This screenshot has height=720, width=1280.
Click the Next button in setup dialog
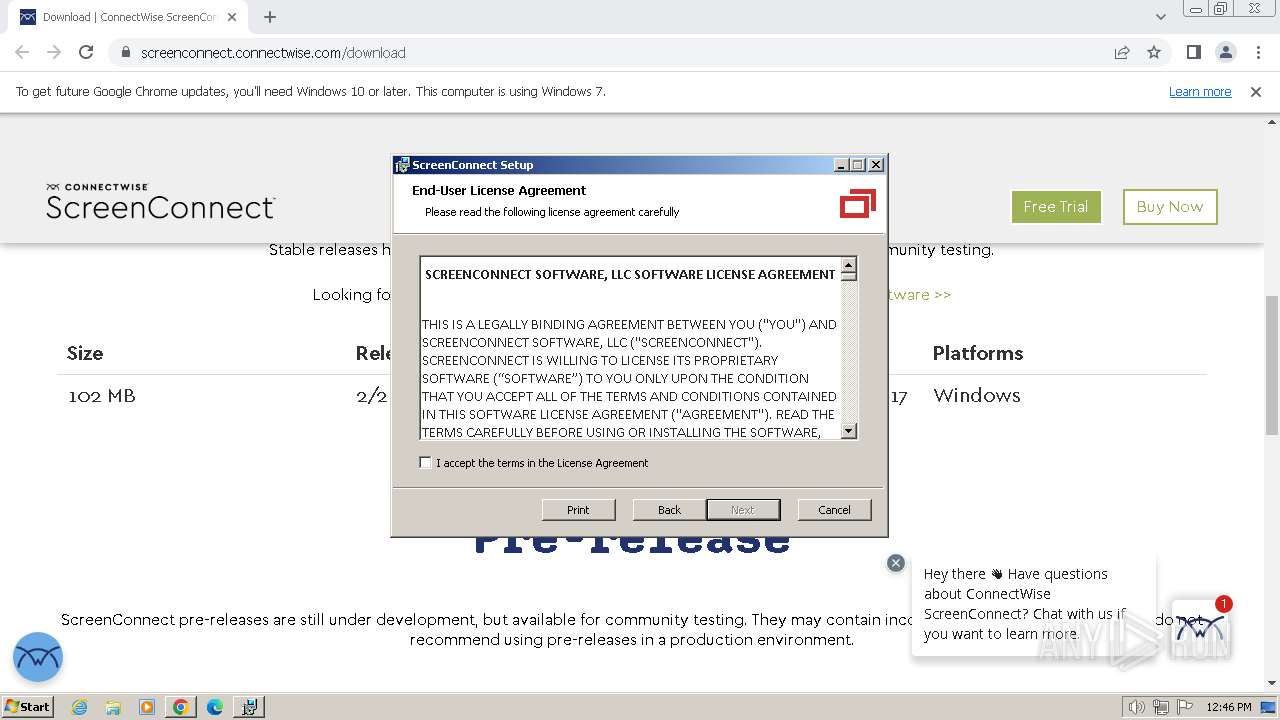point(743,510)
